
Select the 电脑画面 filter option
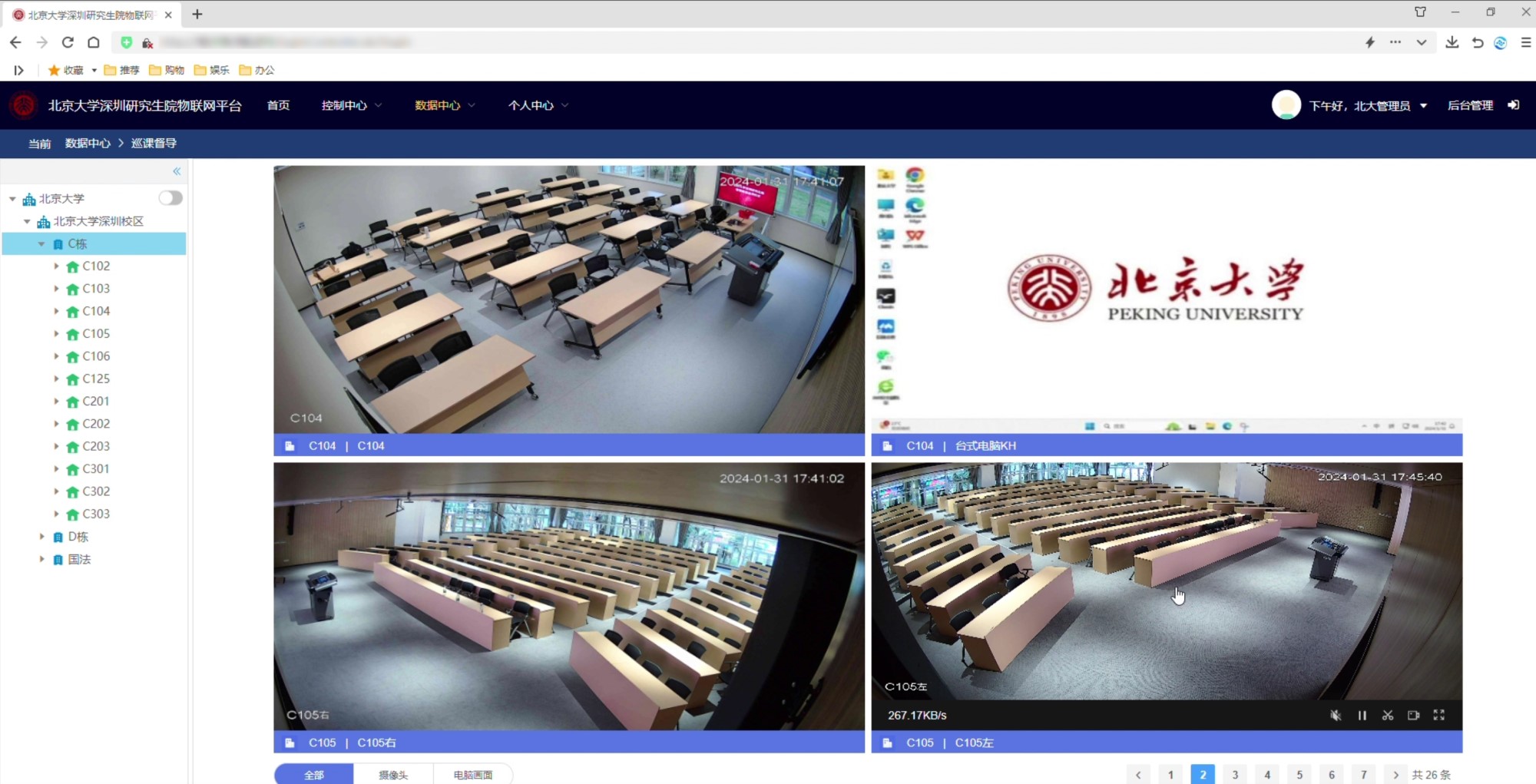[473, 775]
